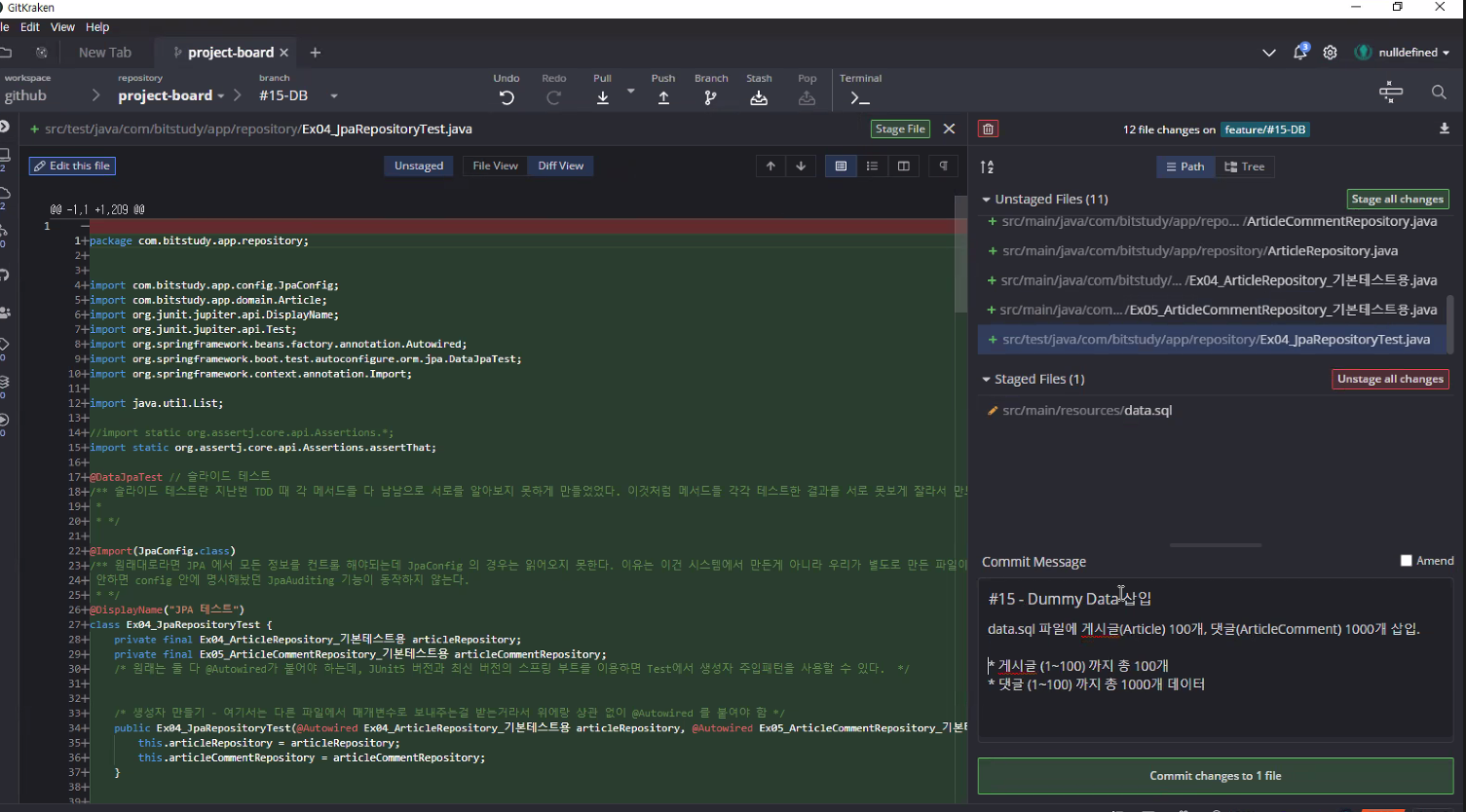Open the command palette icon

(1391, 92)
